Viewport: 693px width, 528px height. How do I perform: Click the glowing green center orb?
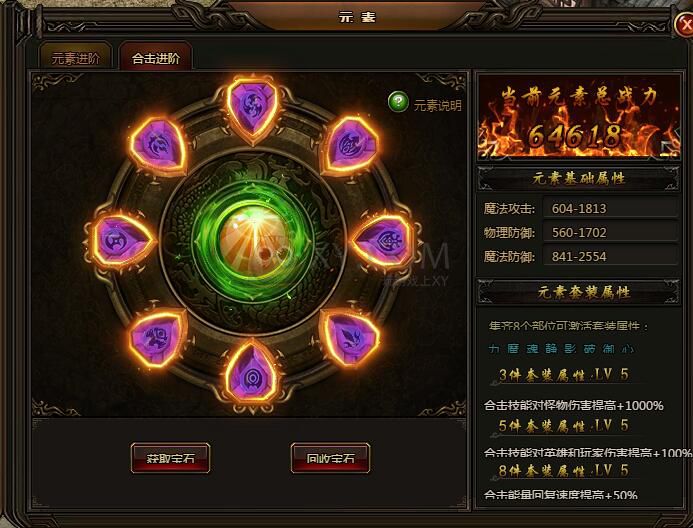[x=253, y=241]
